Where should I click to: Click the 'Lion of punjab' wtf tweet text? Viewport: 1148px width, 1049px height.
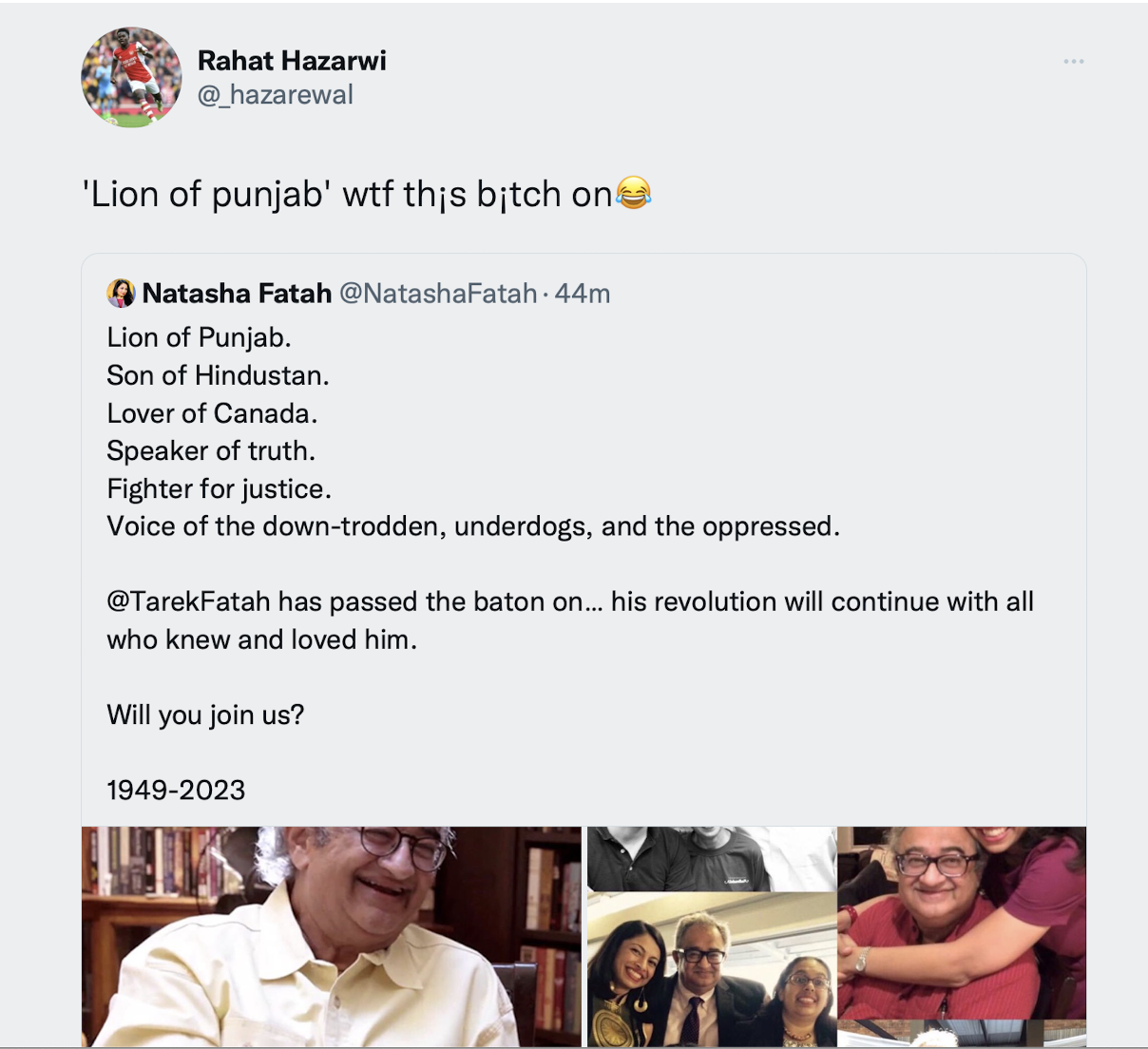click(x=348, y=194)
